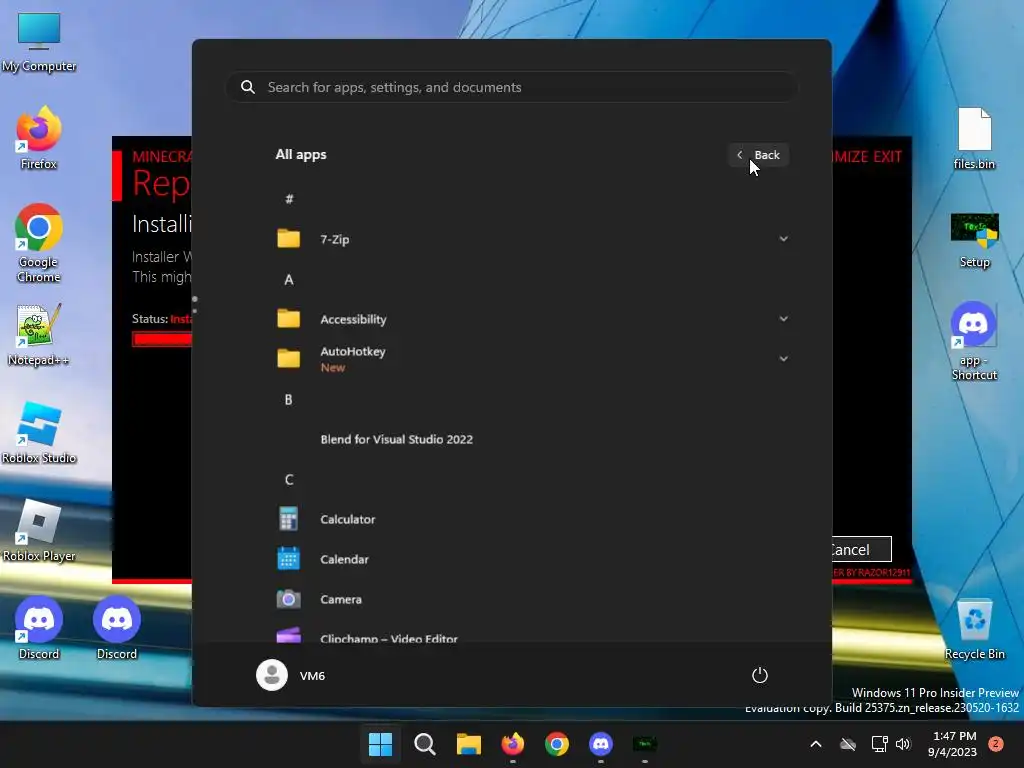Jump via the B letter header

point(289,400)
